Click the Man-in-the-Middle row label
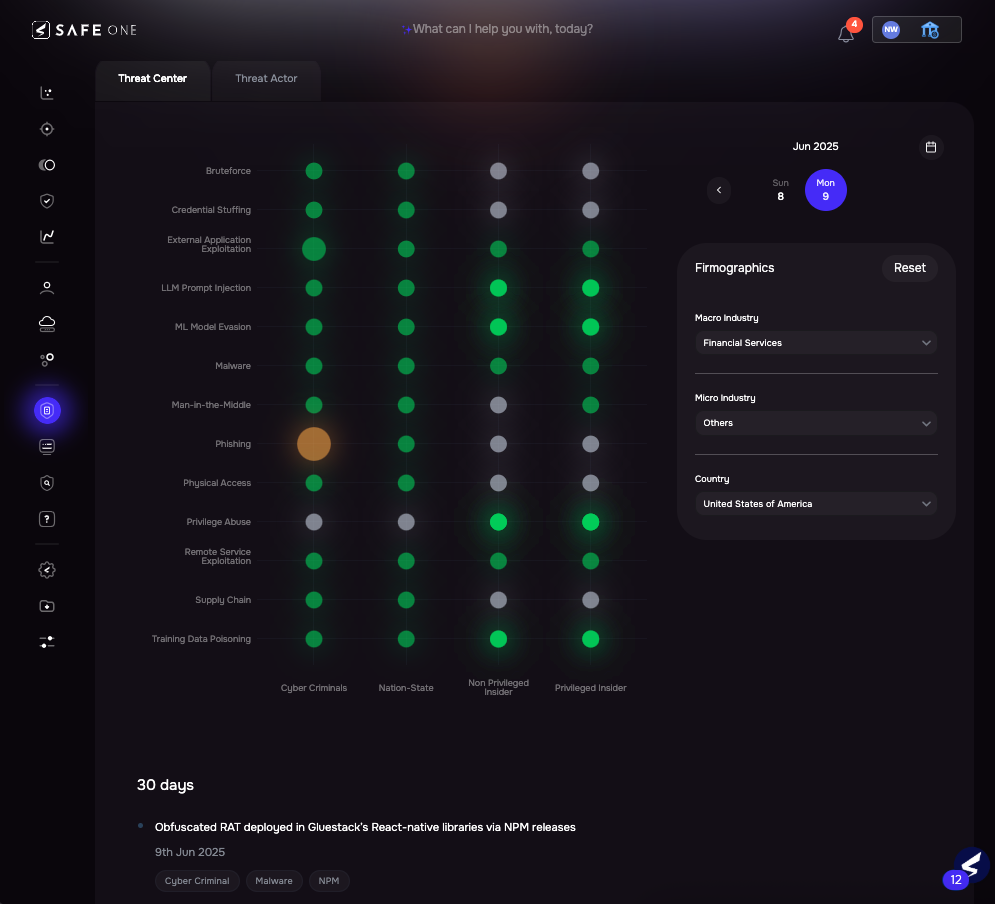 (x=211, y=405)
